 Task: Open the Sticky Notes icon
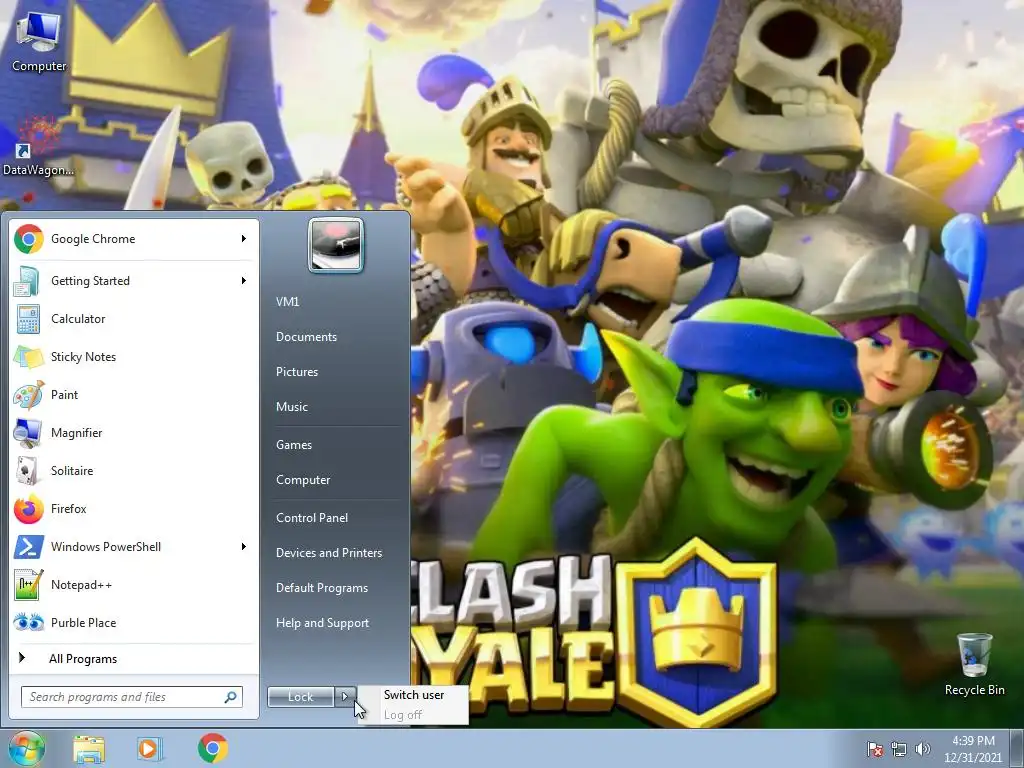pos(29,357)
